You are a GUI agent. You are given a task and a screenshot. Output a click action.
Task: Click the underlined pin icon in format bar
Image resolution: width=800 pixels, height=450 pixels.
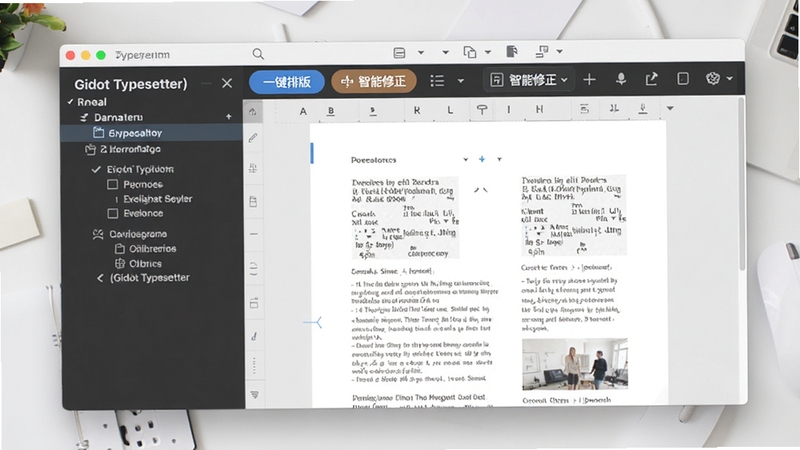coord(643,108)
